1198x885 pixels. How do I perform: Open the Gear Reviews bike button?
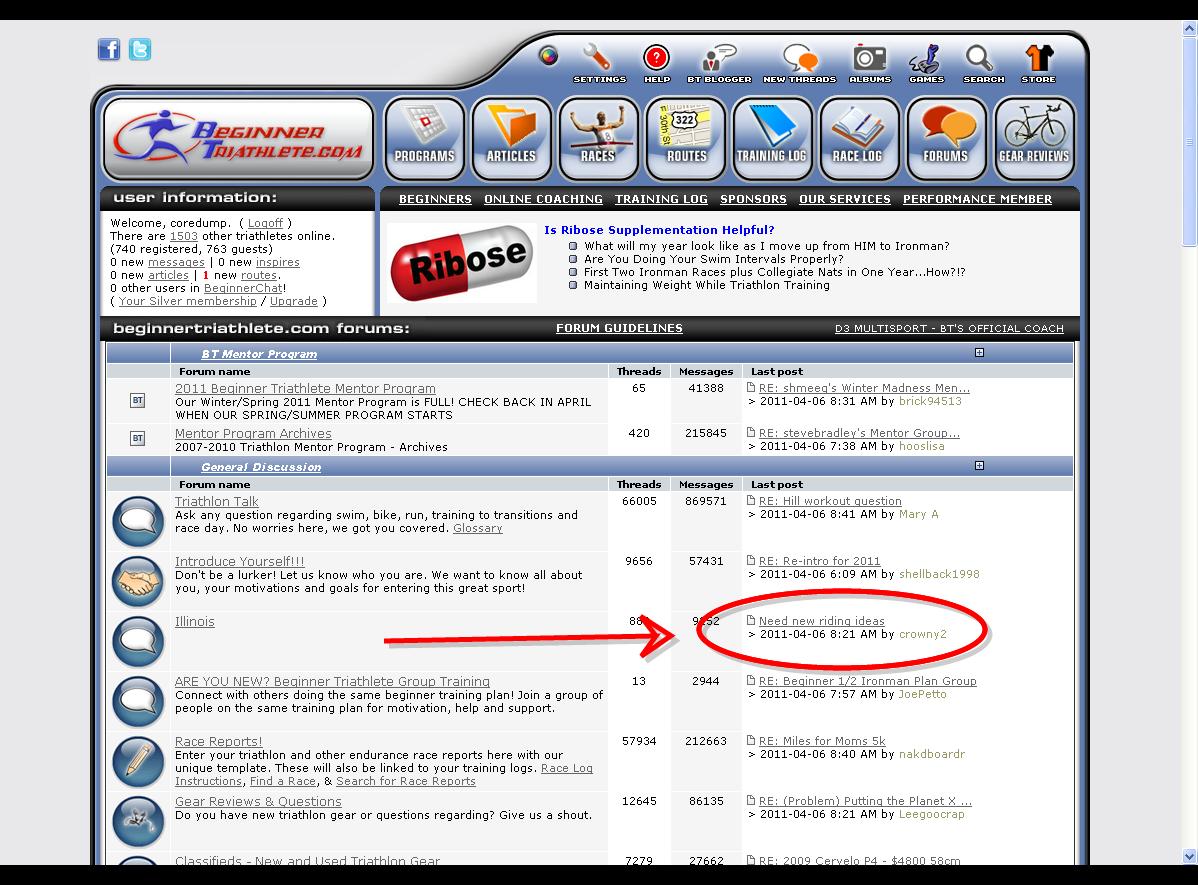[1034, 138]
